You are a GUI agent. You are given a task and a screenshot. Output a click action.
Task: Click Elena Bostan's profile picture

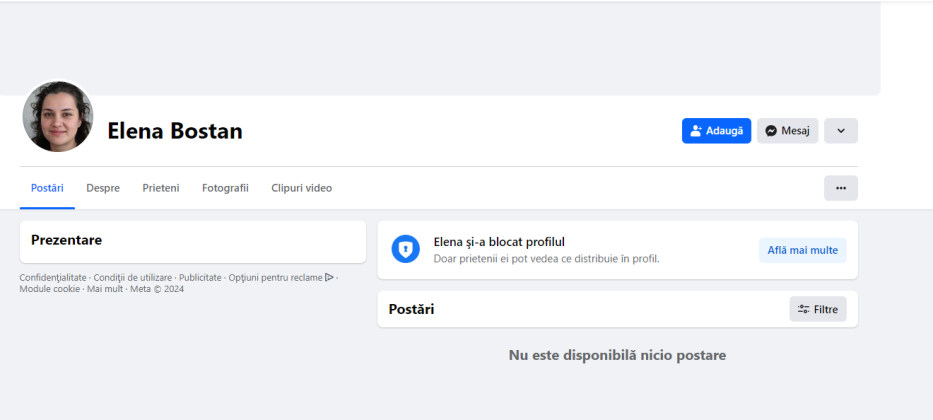[x=58, y=117]
